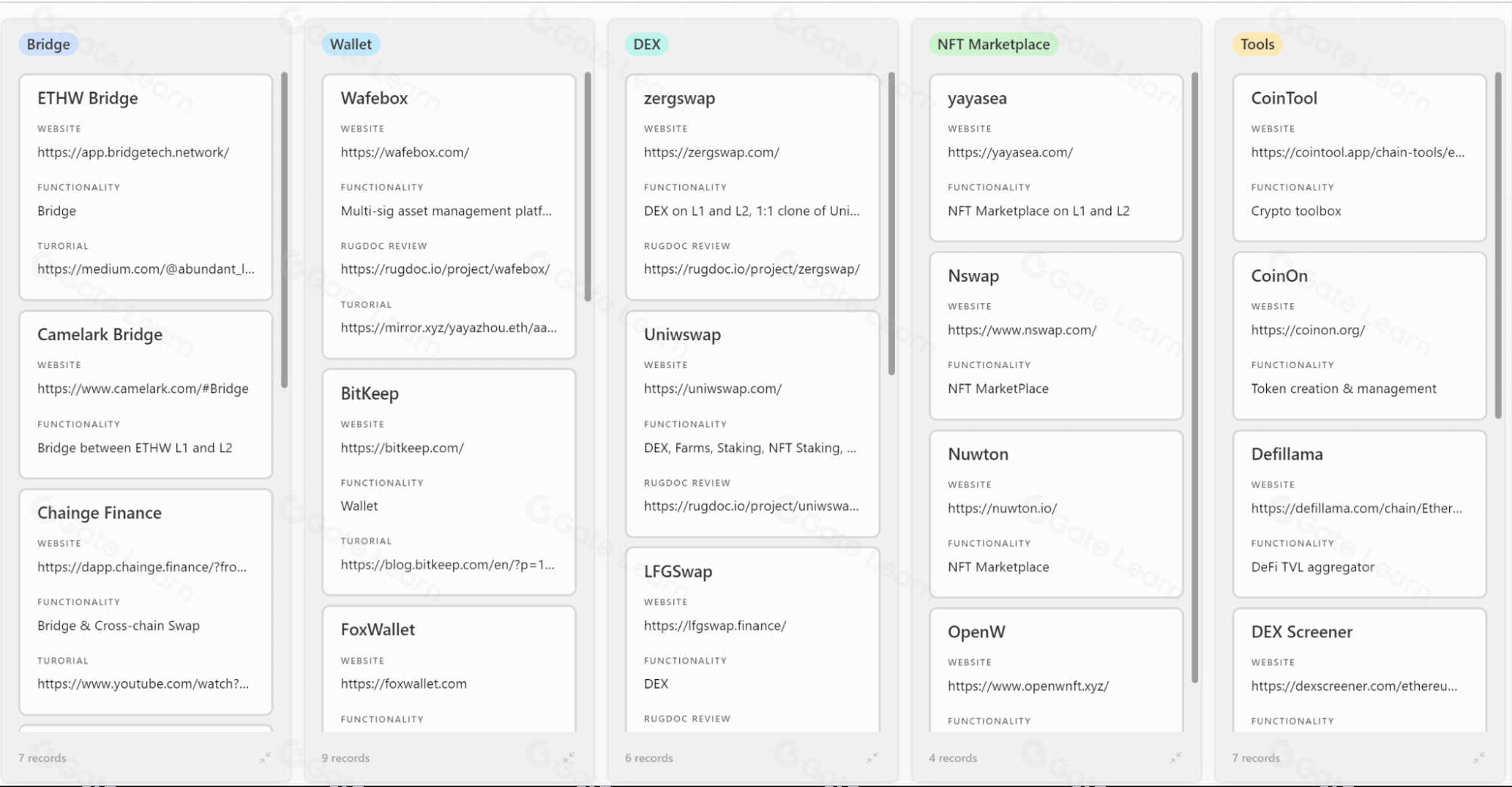The image size is (1512, 787).
Task: Open the cointool.app chain-tools link
Action: [1358, 152]
